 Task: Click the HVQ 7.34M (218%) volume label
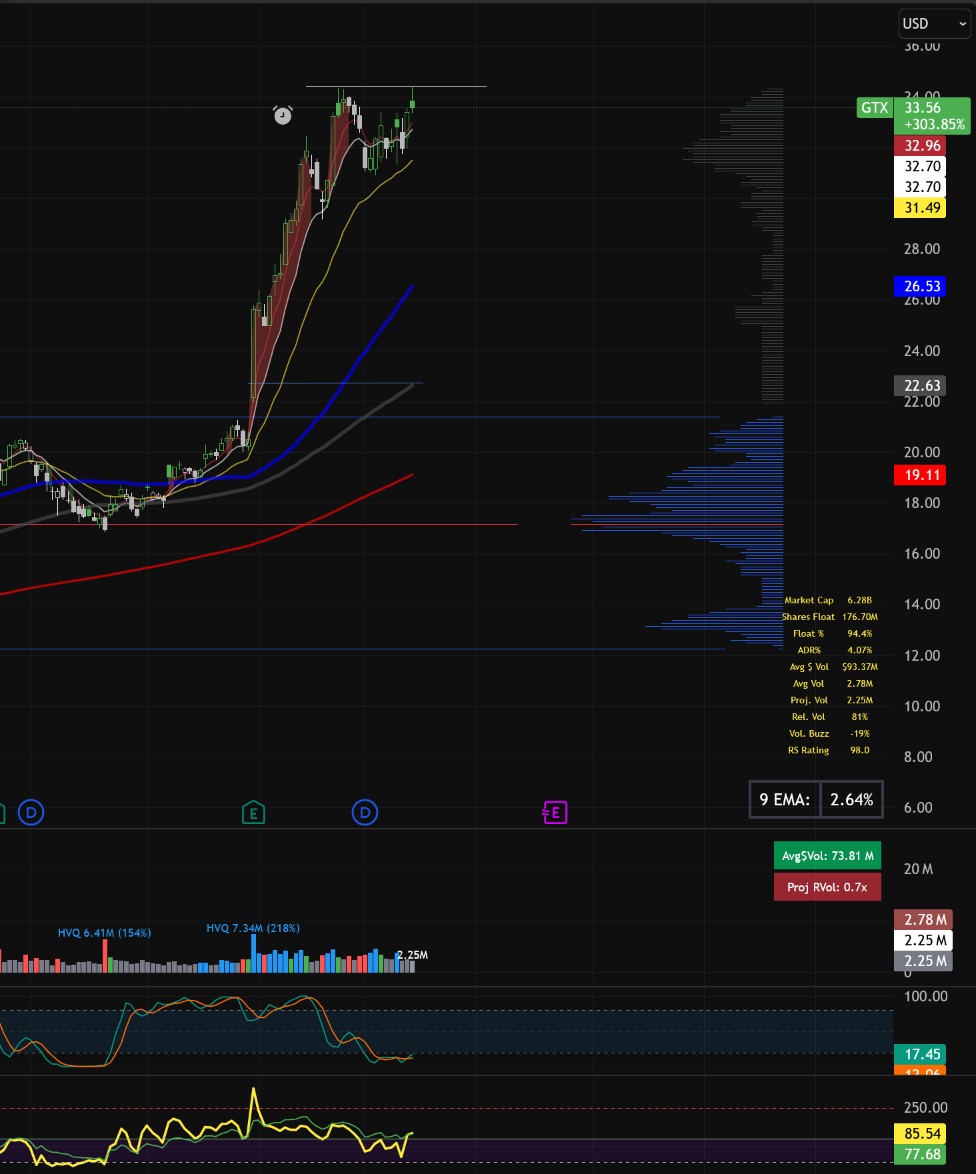253,928
